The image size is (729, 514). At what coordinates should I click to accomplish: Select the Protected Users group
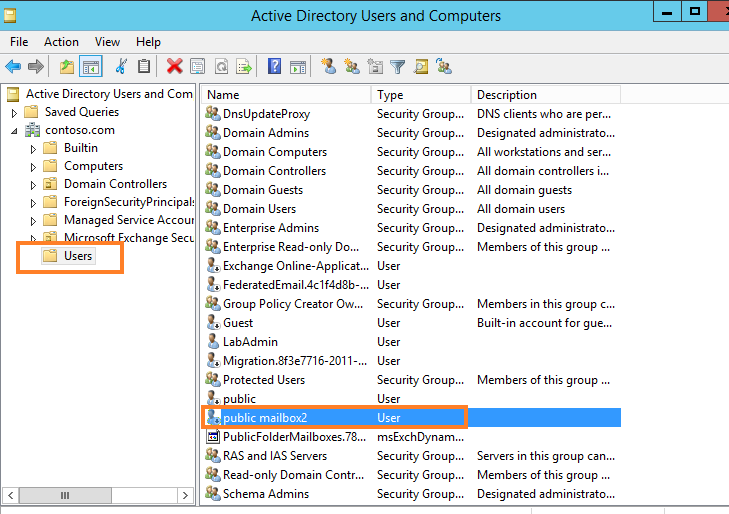coord(264,380)
